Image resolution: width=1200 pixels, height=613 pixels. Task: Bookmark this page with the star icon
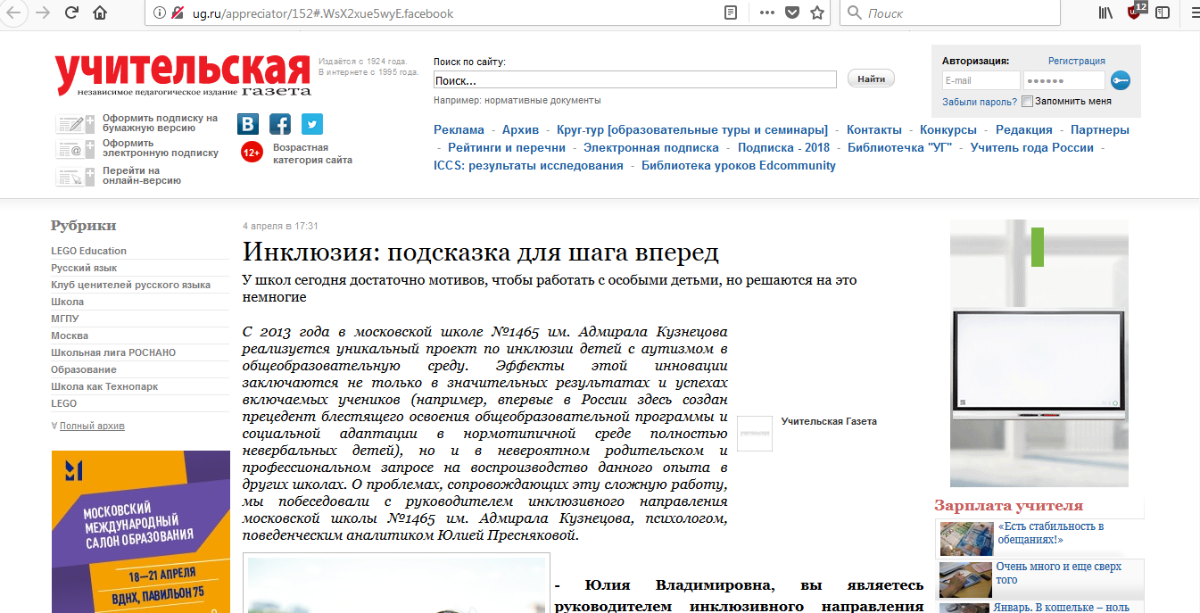[817, 13]
